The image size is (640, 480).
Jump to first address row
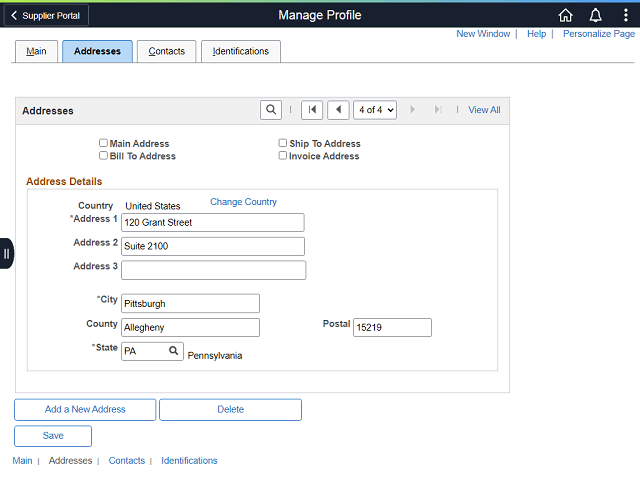coord(312,110)
